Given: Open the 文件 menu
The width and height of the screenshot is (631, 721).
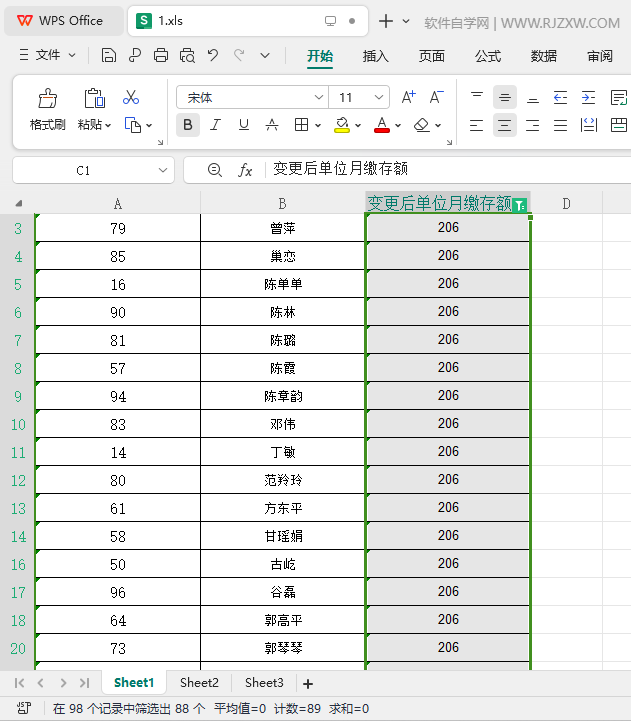Looking at the screenshot, I should (47, 55).
